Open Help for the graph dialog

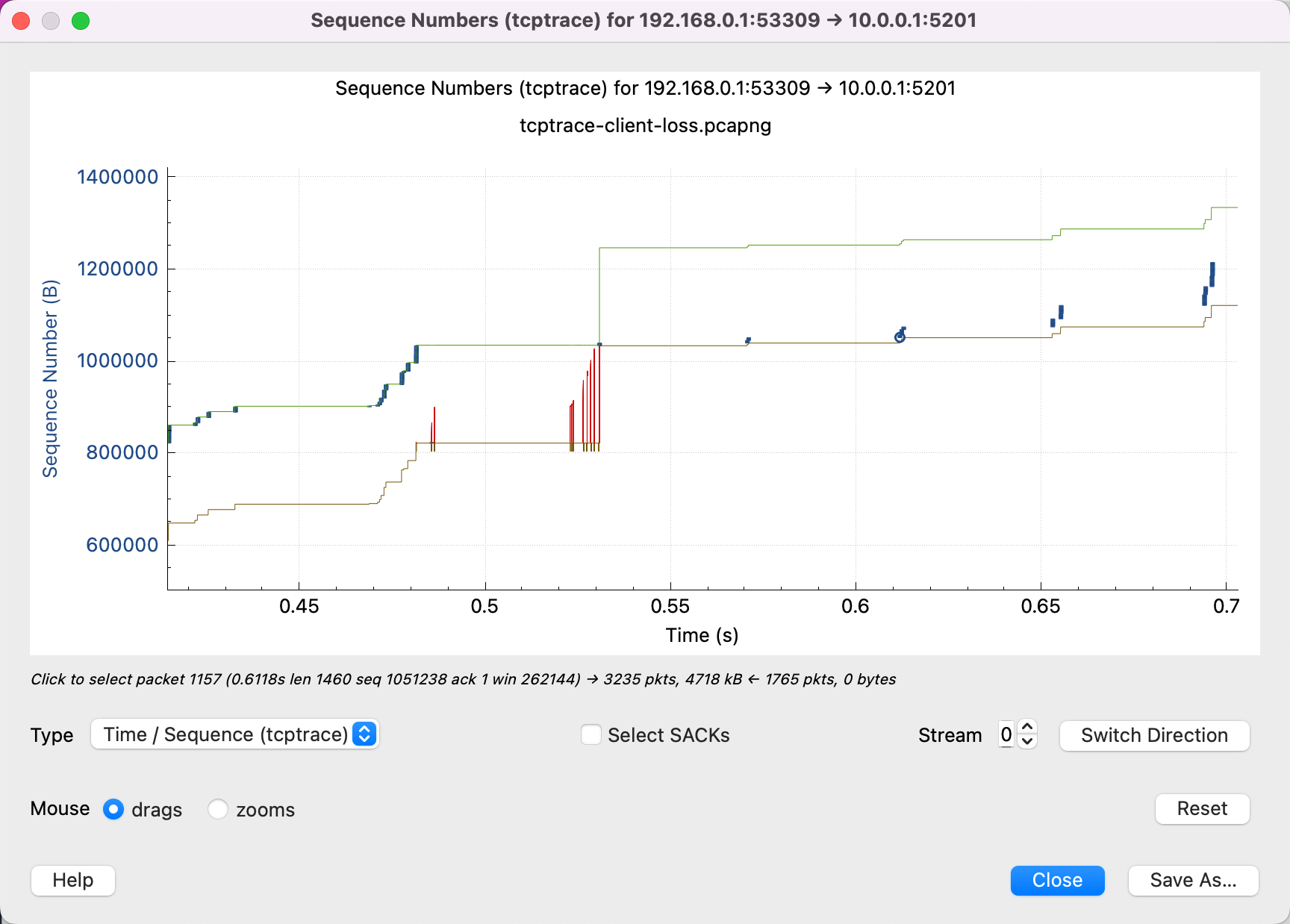tap(73, 881)
